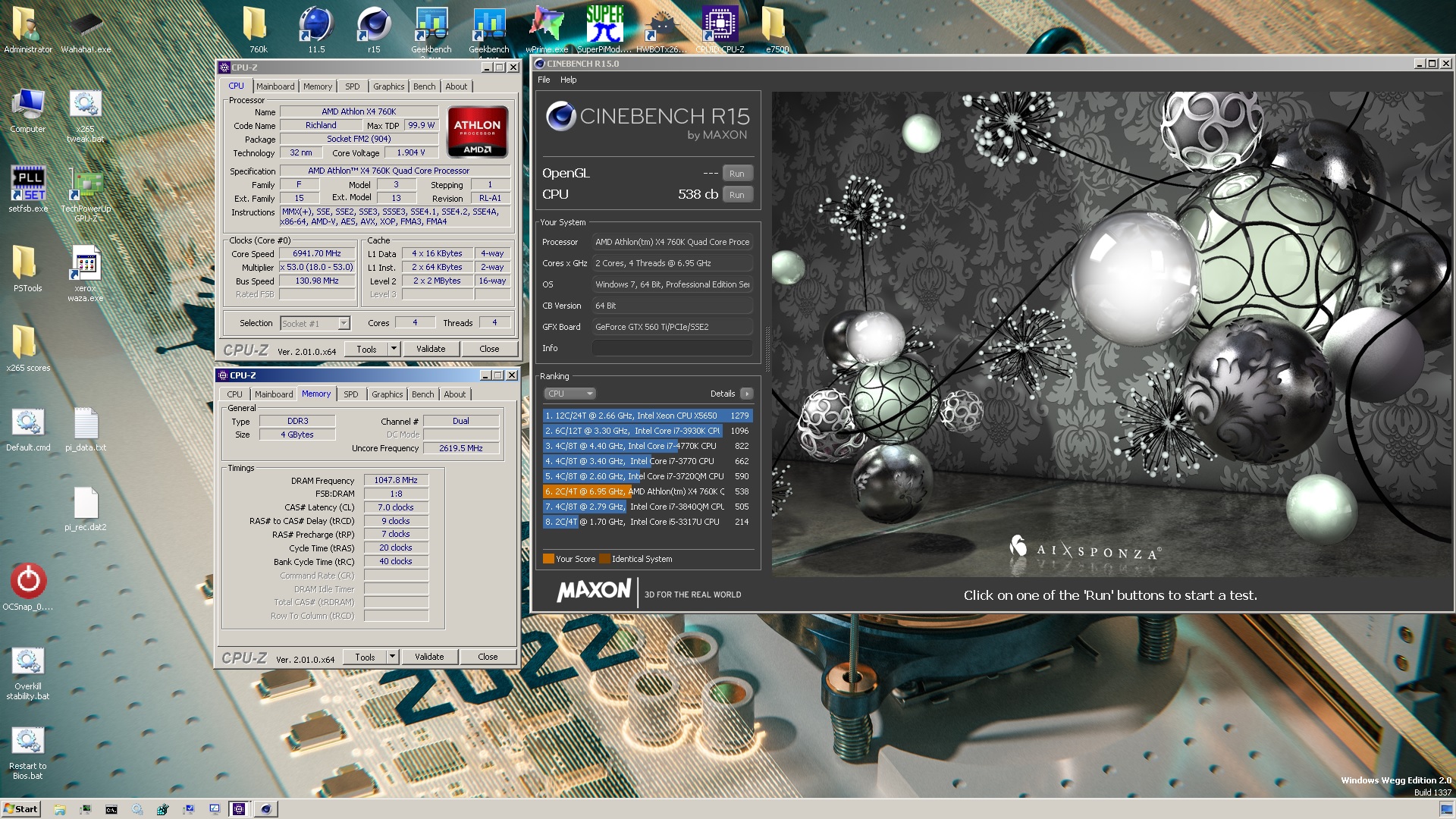Open the 760k folder icon
This screenshot has height=819, width=1456.
point(258,28)
